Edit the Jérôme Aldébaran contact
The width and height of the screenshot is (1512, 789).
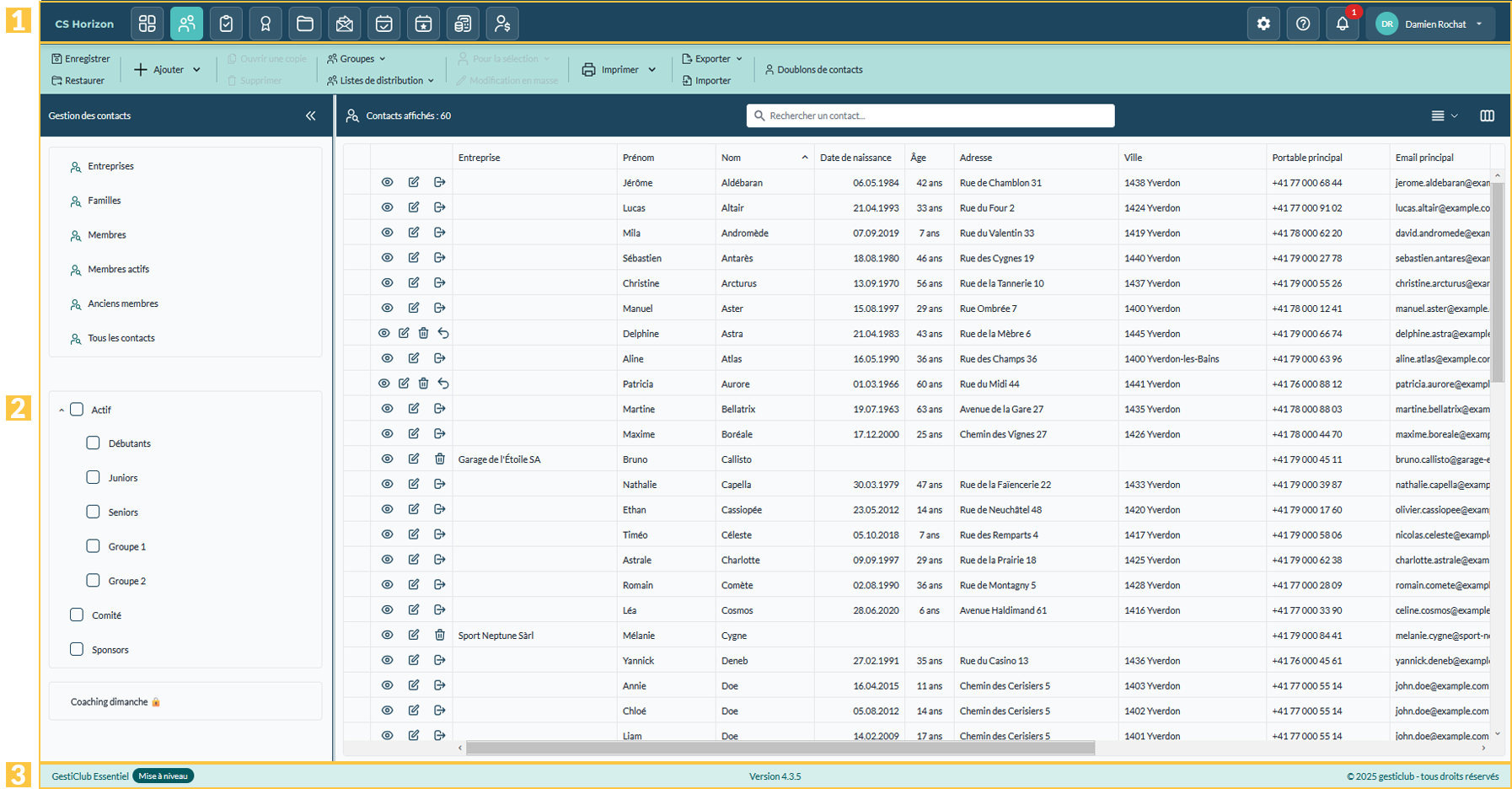pyautogui.click(x=414, y=182)
